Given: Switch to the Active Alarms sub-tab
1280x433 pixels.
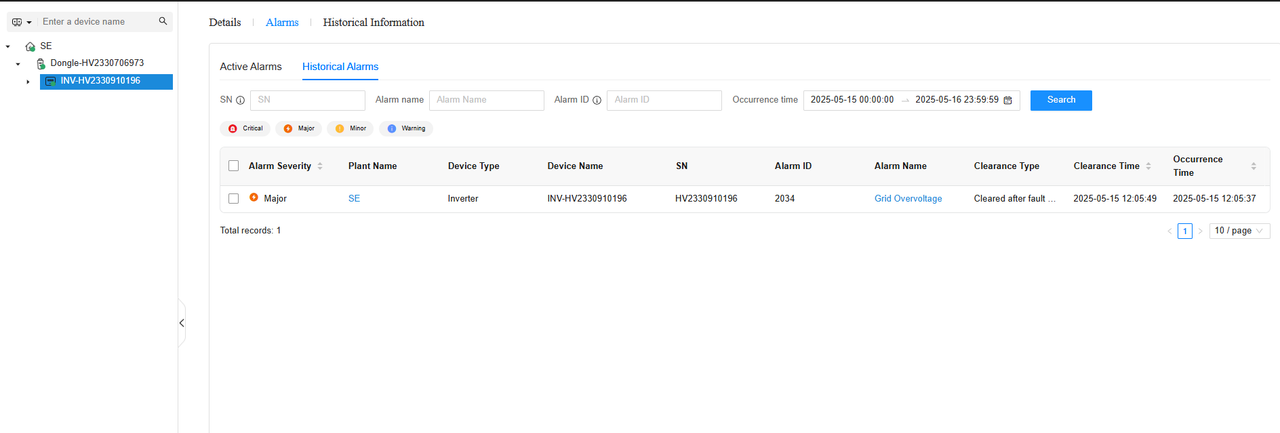Looking at the screenshot, I should pyautogui.click(x=251, y=67).
